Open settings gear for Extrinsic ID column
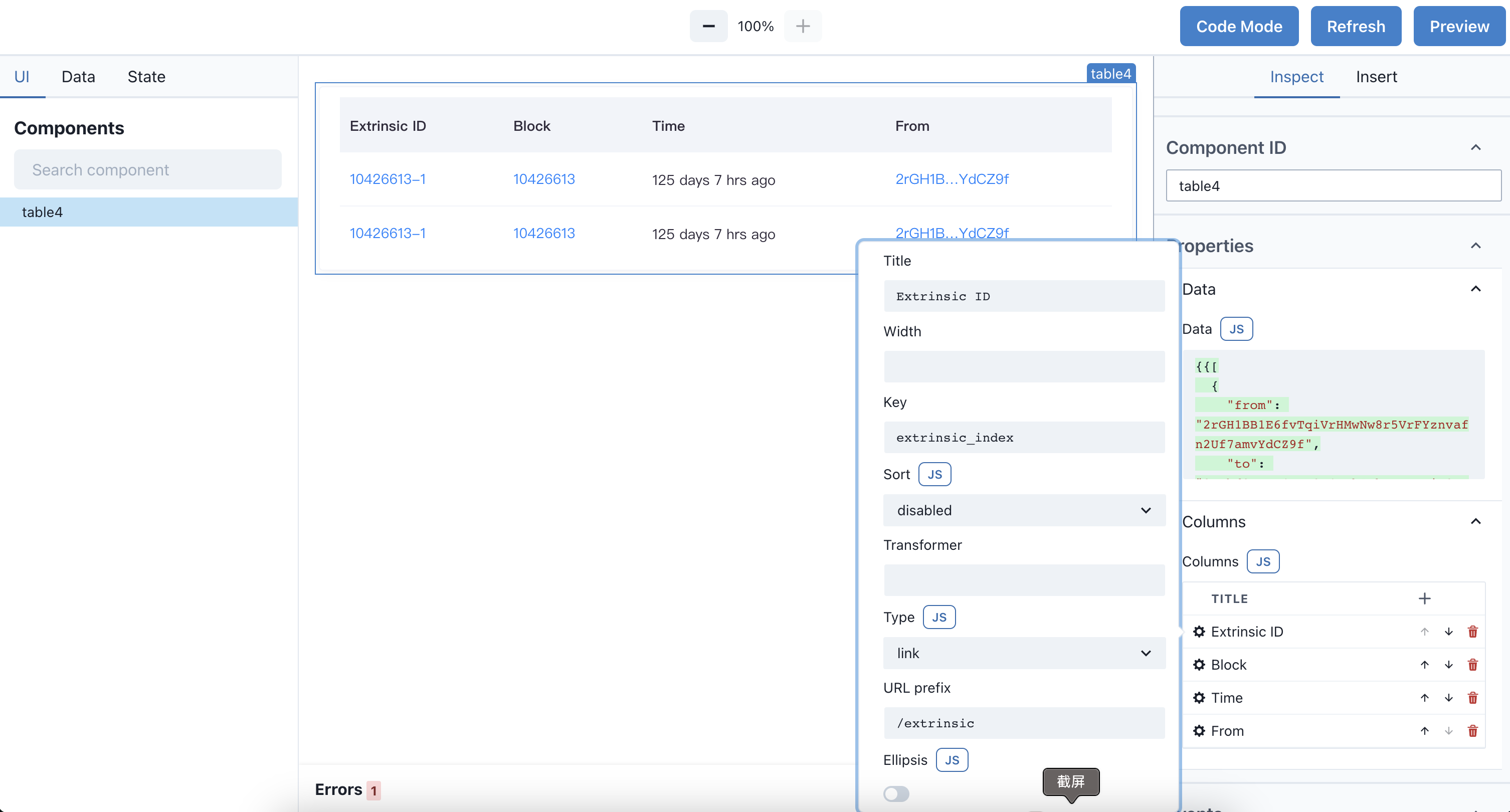1510x812 pixels. tap(1199, 632)
